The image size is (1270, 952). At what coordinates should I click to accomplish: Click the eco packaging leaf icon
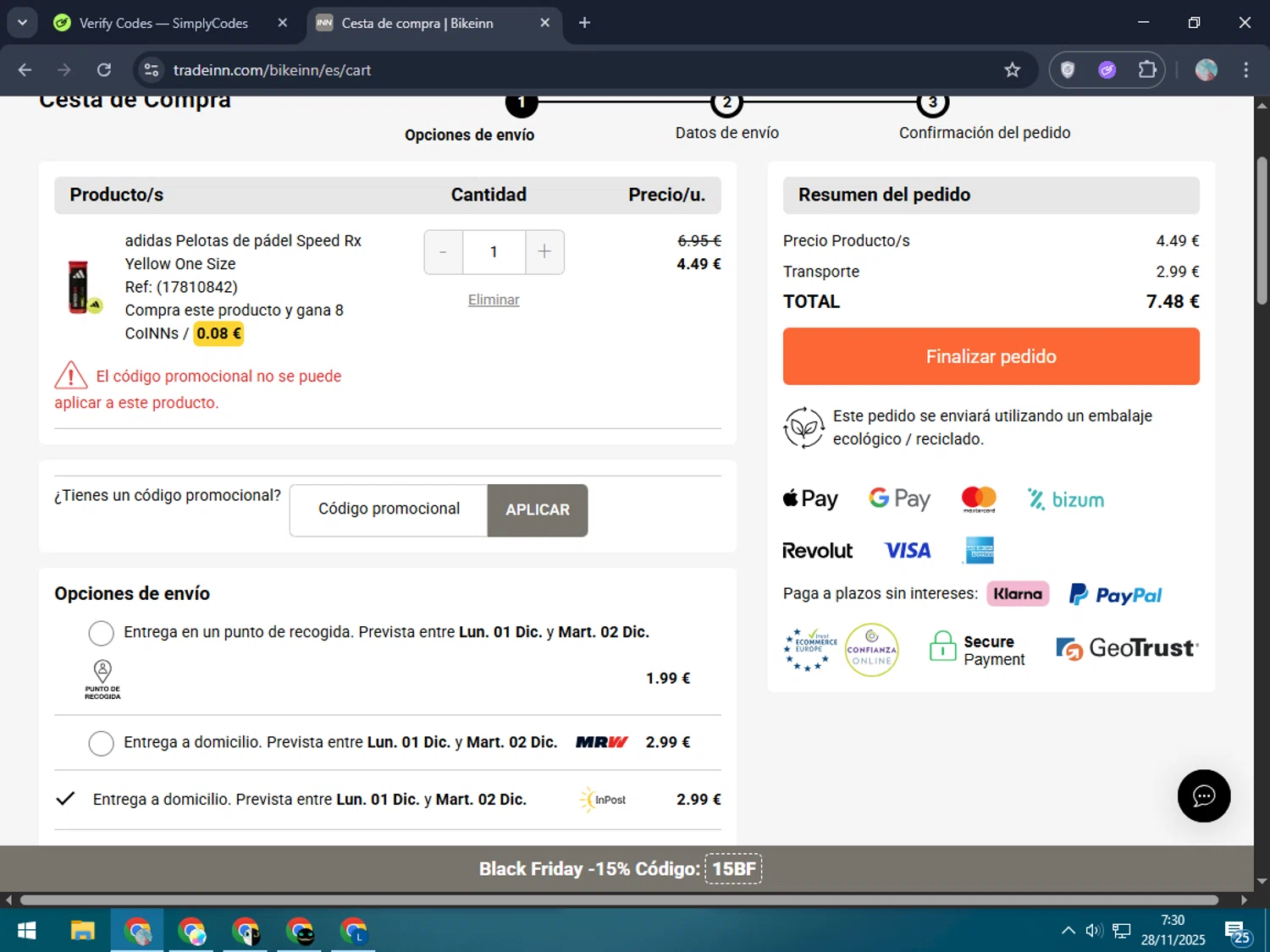click(x=803, y=427)
